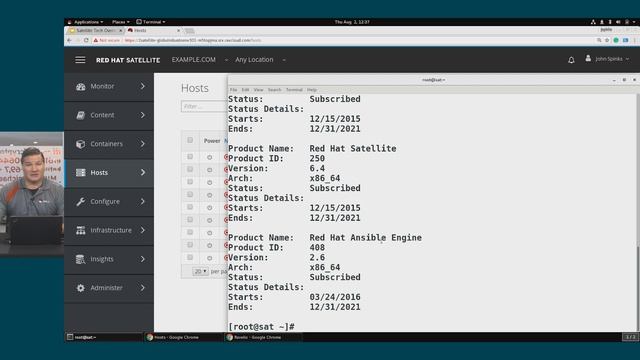Open the notifications bell
Image resolution: width=640 pixels, height=360 pixels.
point(571,60)
